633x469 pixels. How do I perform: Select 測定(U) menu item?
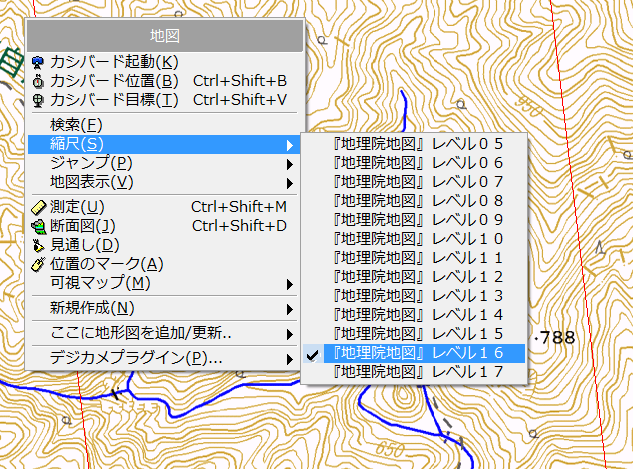[x=164, y=207]
